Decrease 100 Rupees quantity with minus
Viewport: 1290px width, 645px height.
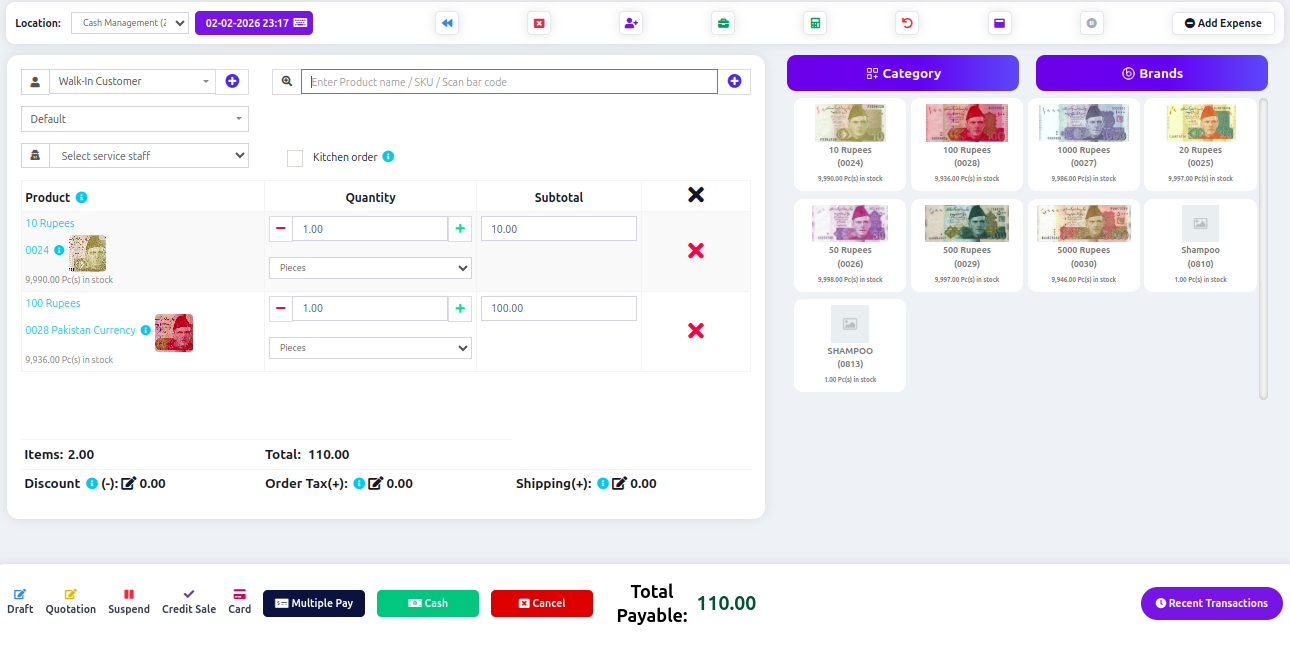click(281, 309)
